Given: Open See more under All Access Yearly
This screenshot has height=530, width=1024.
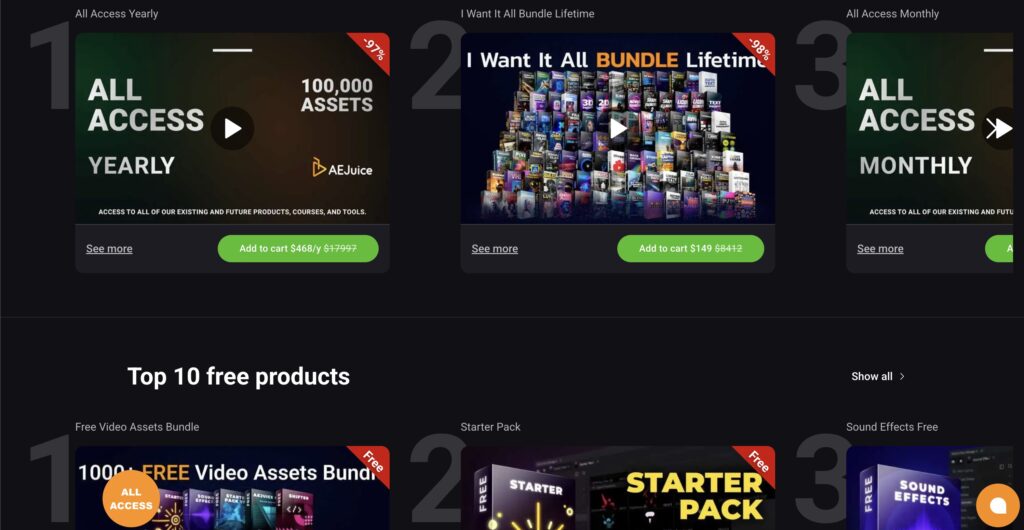Looking at the screenshot, I should tap(109, 249).
